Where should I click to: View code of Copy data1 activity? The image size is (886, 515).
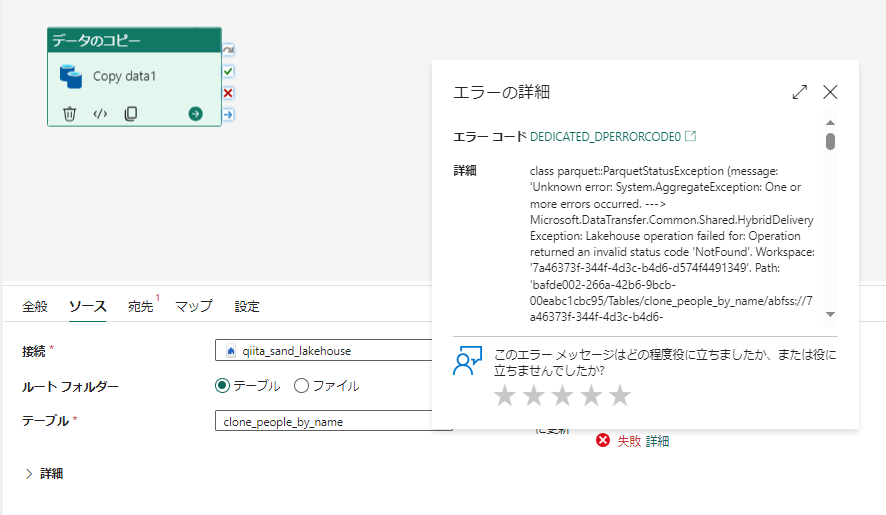coord(100,114)
